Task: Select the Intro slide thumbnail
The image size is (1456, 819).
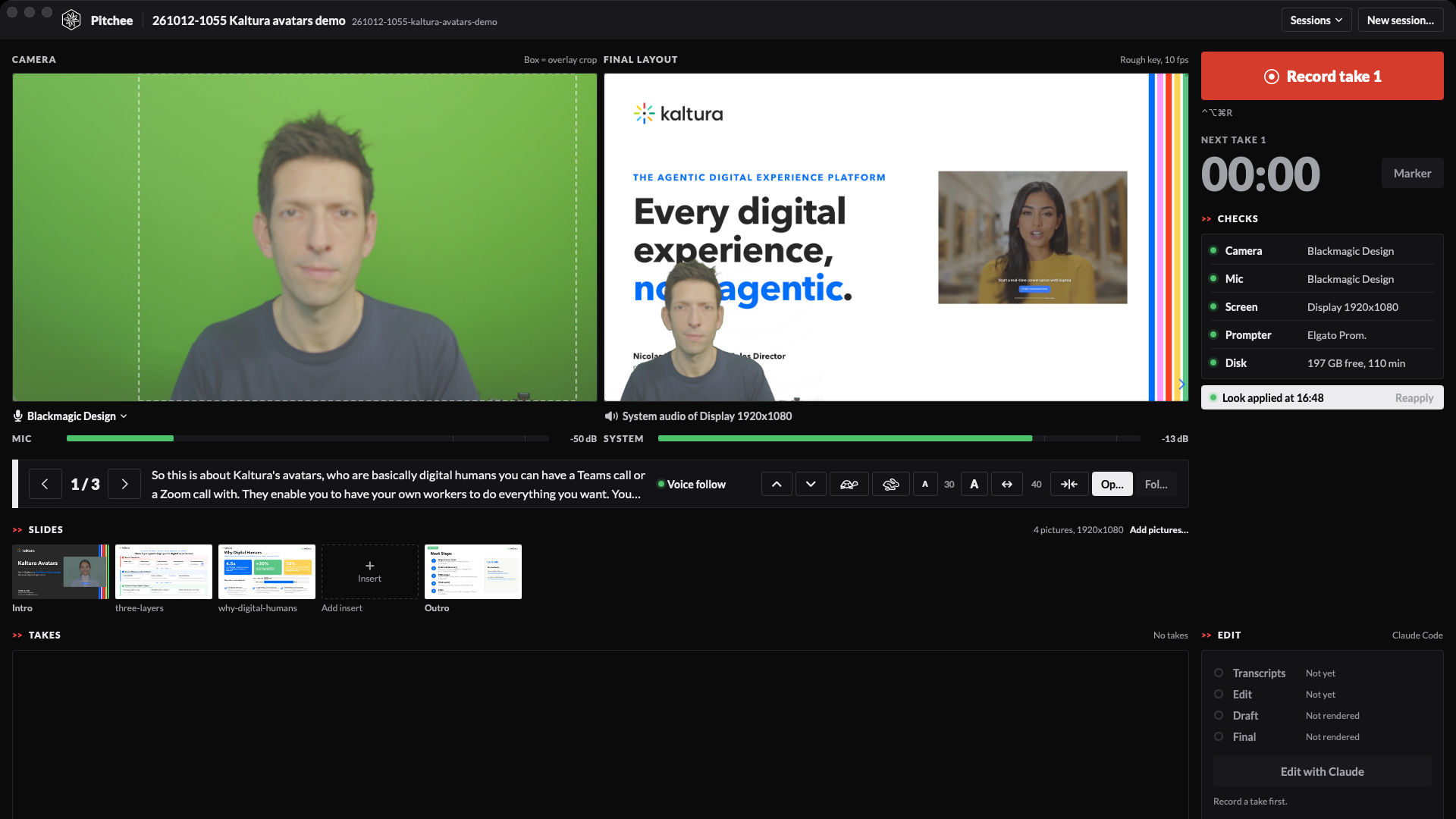Action: coord(61,572)
